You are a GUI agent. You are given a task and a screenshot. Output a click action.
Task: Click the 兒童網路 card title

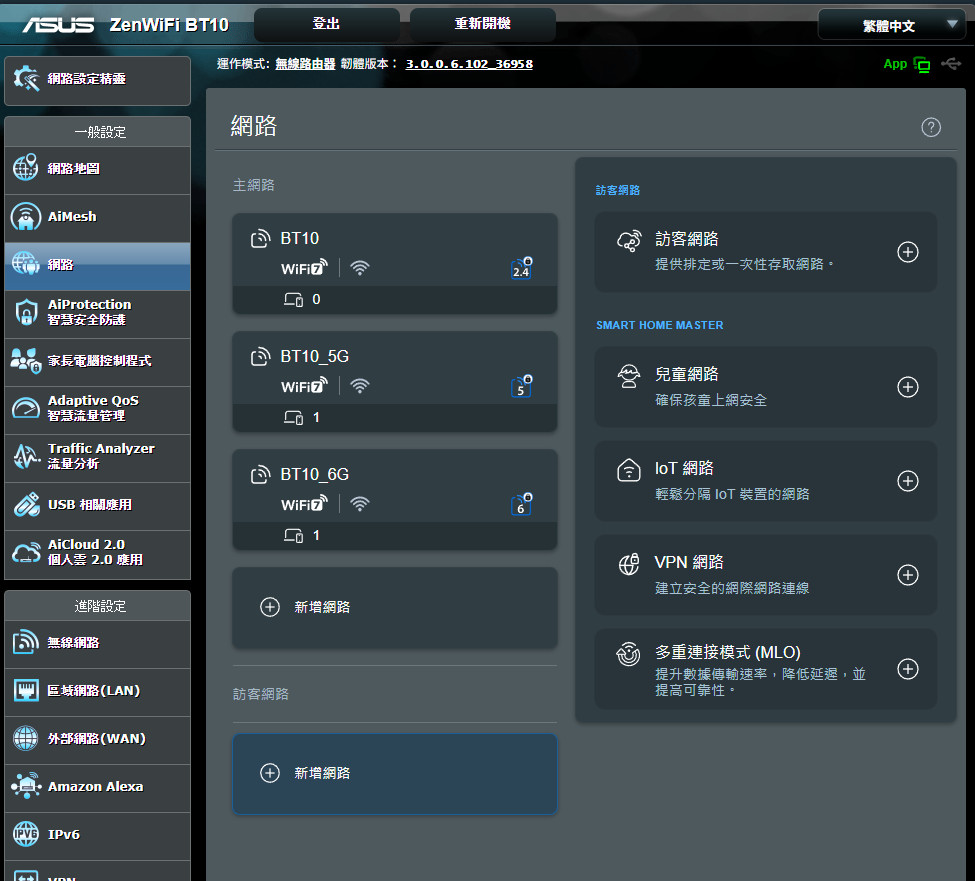click(x=686, y=374)
